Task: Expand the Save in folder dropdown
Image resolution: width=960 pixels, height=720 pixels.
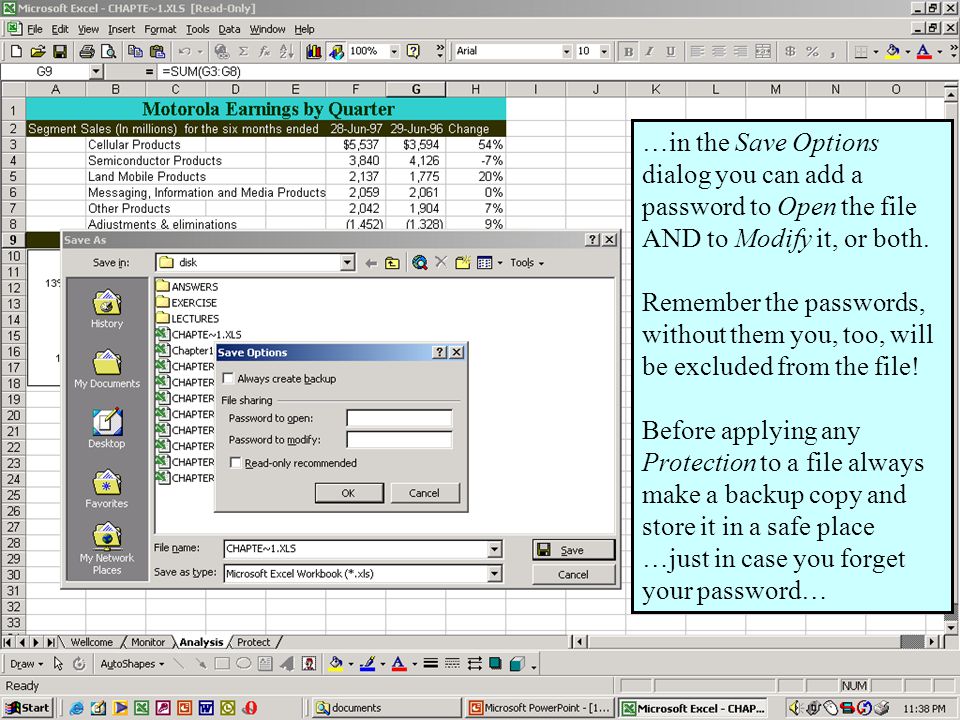Action: pos(347,263)
